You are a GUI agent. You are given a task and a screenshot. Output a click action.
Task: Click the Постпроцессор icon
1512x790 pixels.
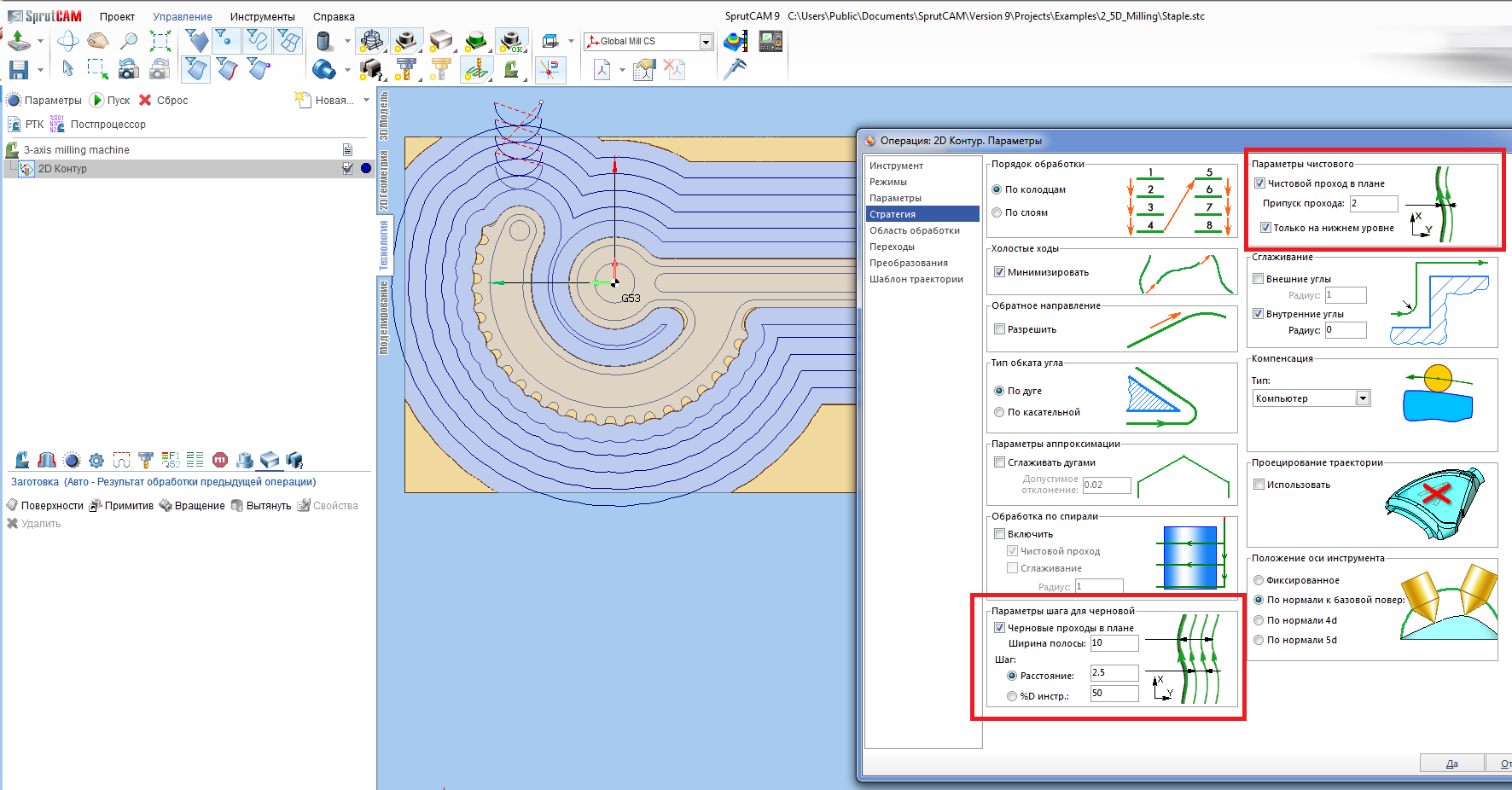coord(57,124)
